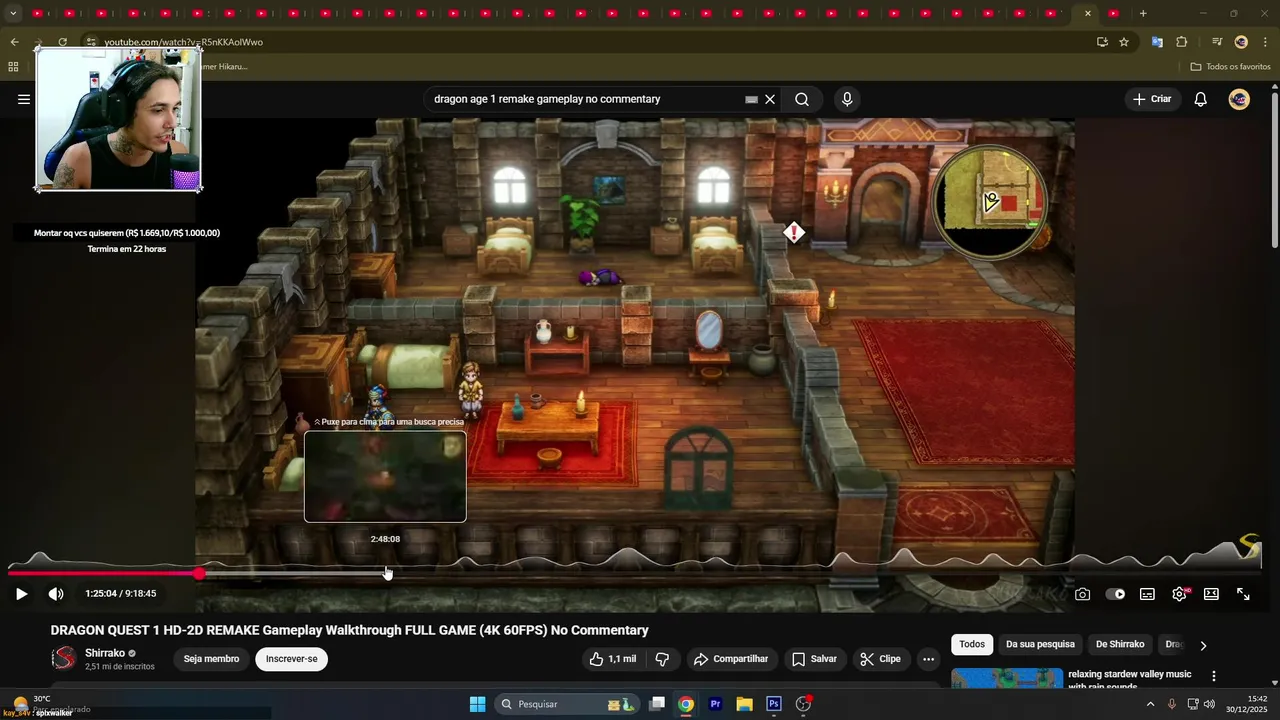Viewport: 1280px width, 720px height.
Task: Open YouTube notifications bell
Action: point(1201,99)
